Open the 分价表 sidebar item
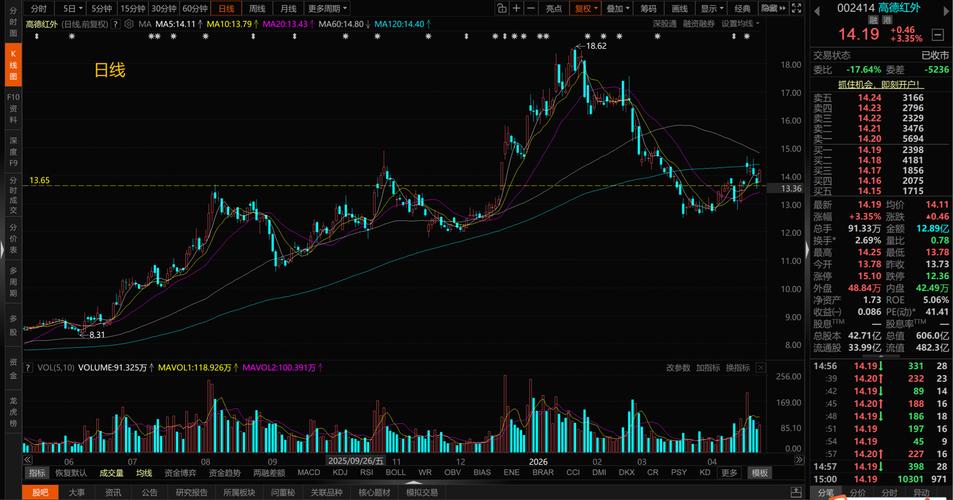The height and width of the screenshot is (500, 953). point(13,238)
